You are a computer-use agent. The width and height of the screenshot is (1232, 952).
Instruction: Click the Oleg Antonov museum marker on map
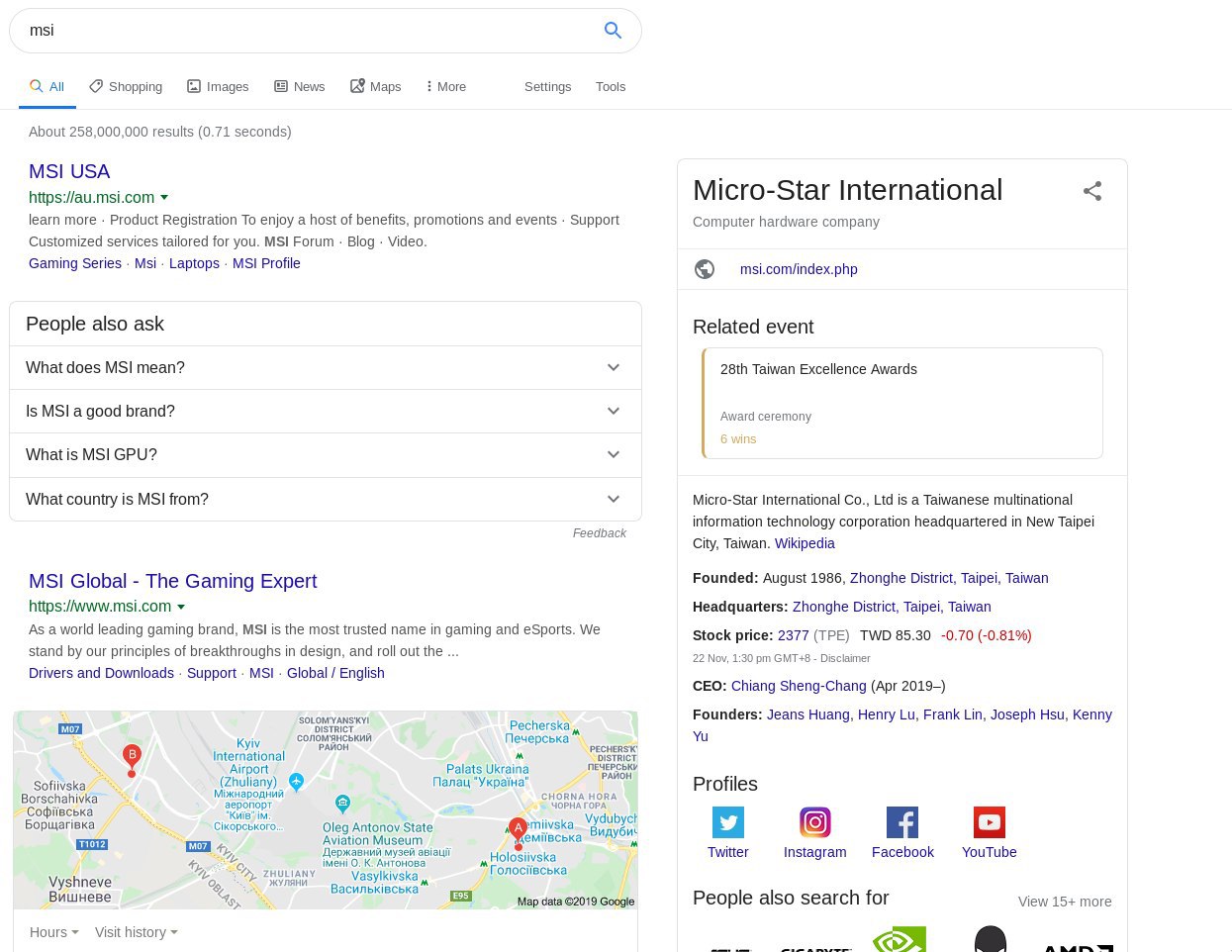(x=342, y=803)
